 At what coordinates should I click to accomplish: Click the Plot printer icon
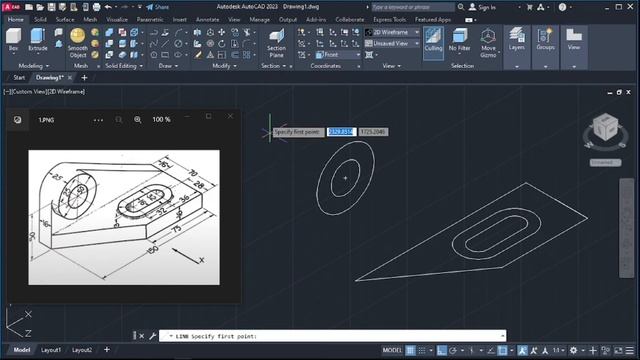coord(96,7)
